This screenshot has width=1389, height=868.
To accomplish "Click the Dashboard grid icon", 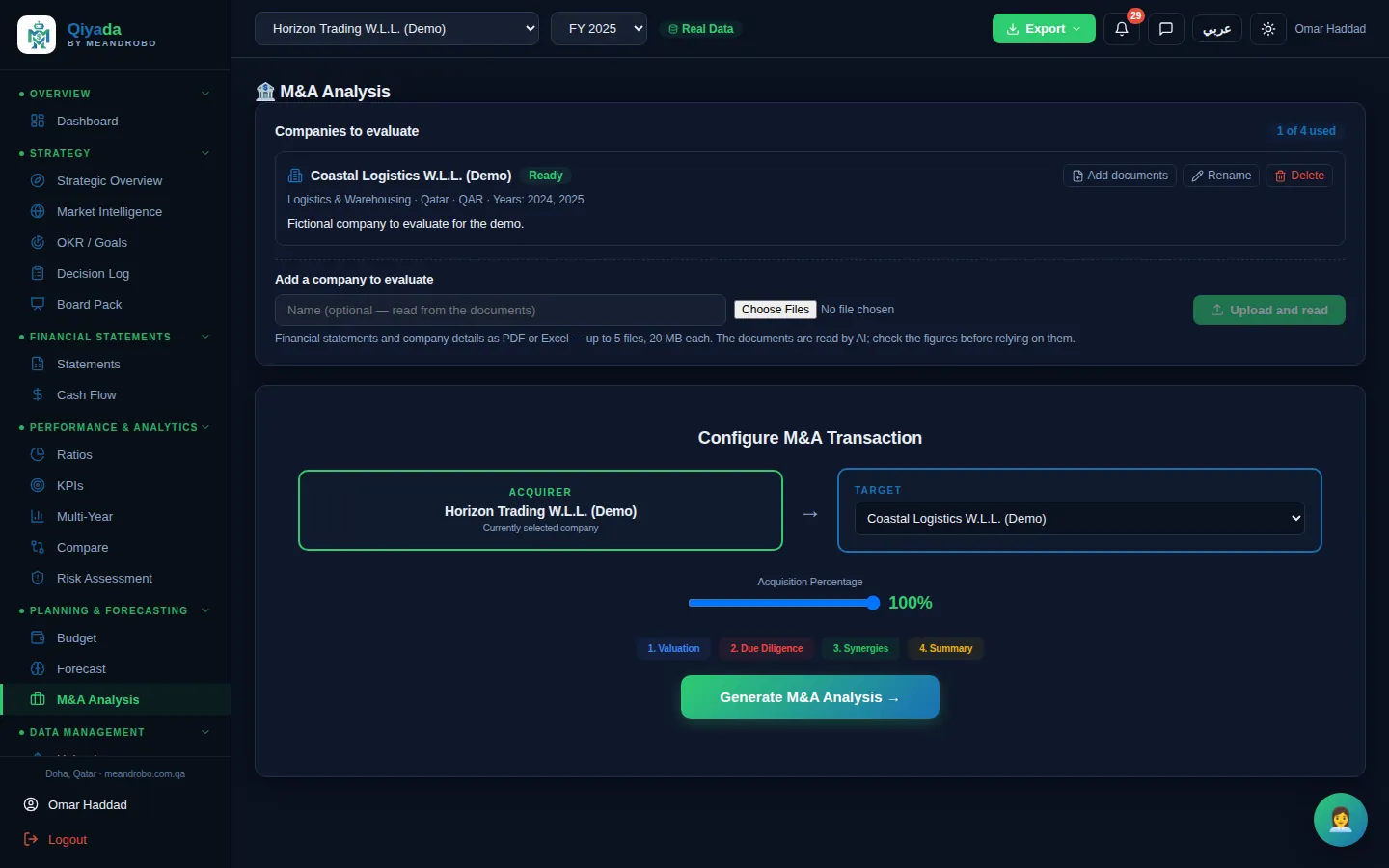I will click(38, 121).
